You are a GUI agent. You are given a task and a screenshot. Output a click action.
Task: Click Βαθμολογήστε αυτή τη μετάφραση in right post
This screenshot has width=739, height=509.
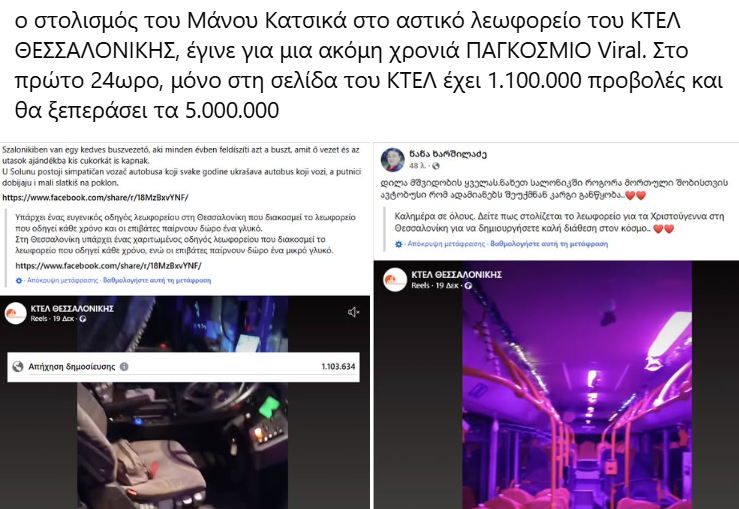(x=549, y=244)
